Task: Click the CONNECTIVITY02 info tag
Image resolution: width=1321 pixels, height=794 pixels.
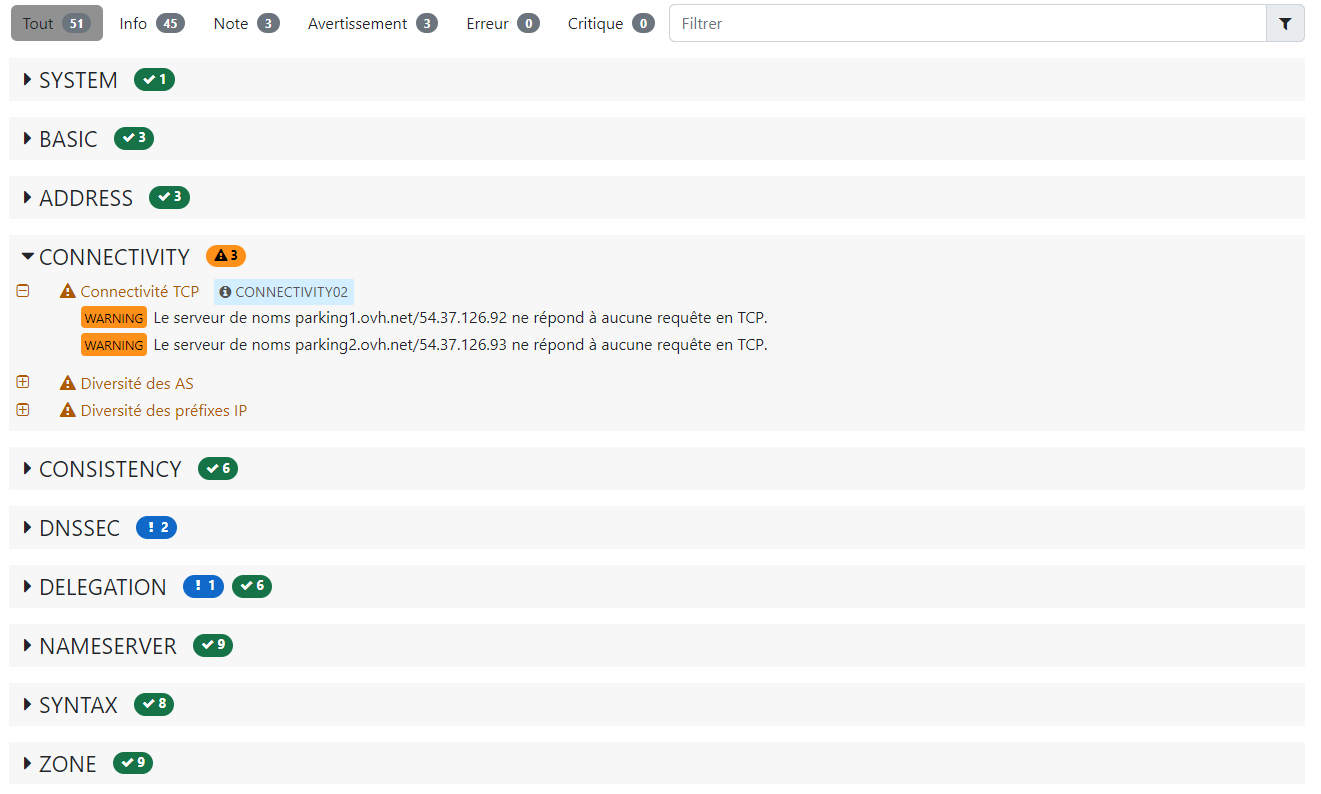Action: click(284, 292)
